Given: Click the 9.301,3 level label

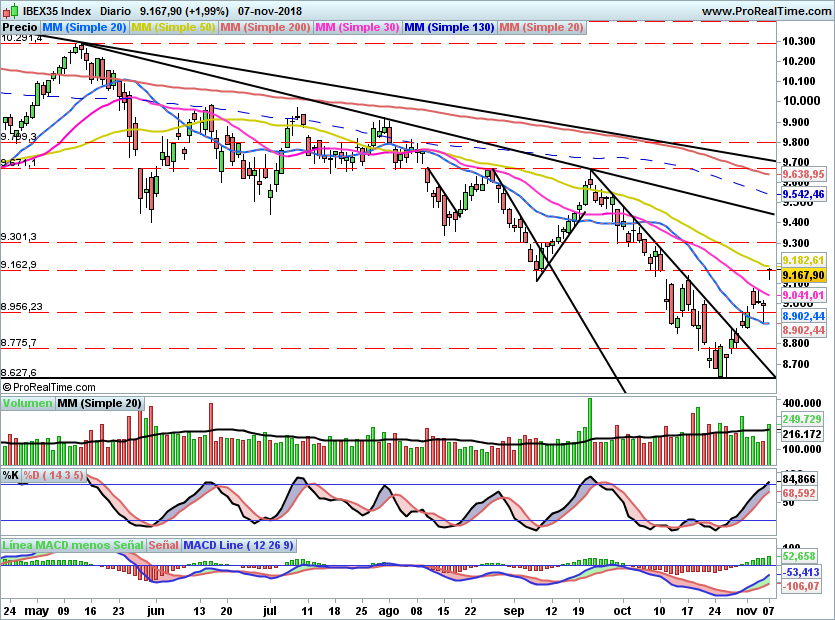Looking at the screenshot, I should click(x=19, y=236).
